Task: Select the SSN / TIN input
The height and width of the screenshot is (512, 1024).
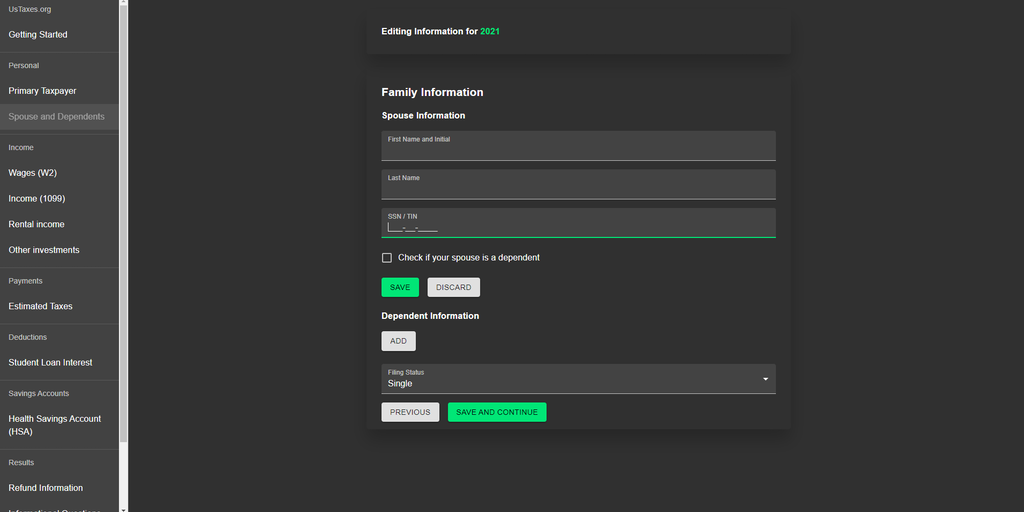Action: click(x=578, y=227)
